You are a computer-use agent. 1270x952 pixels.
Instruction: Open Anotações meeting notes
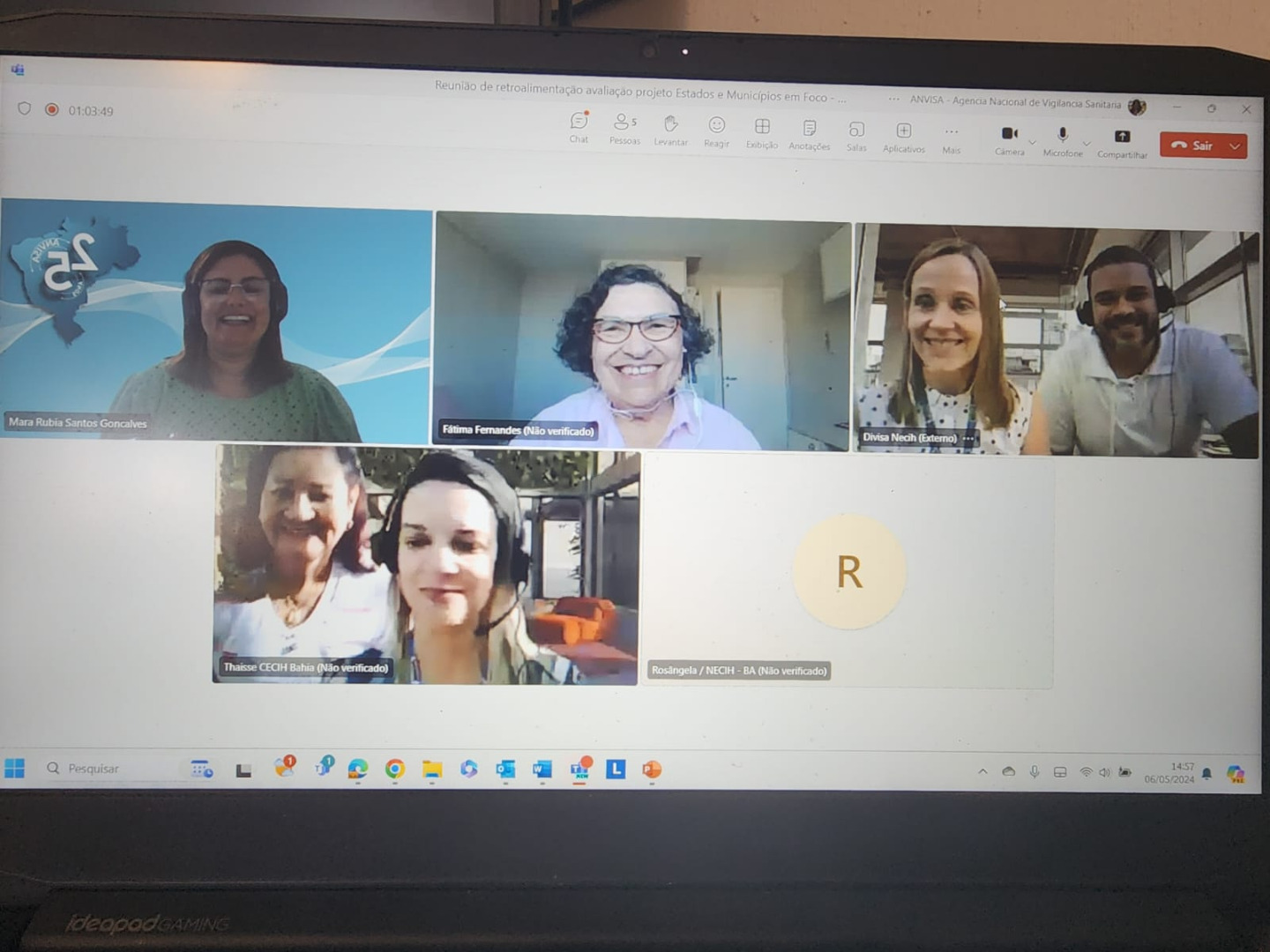click(809, 135)
